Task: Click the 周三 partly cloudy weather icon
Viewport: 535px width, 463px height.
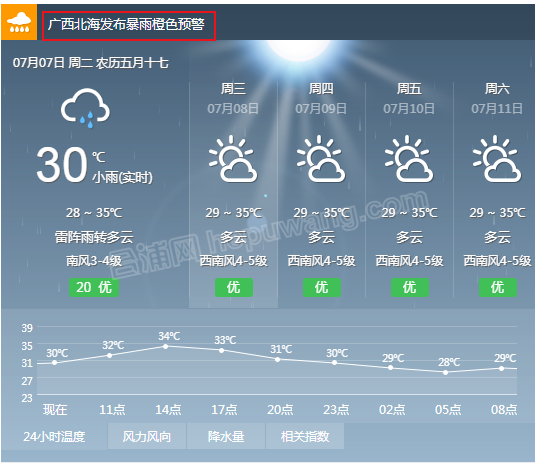Action: (x=233, y=159)
